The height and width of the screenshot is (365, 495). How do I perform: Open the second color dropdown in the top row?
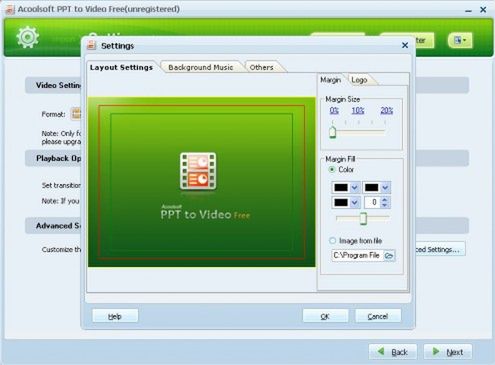pyautogui.click(x=385, y=188)
